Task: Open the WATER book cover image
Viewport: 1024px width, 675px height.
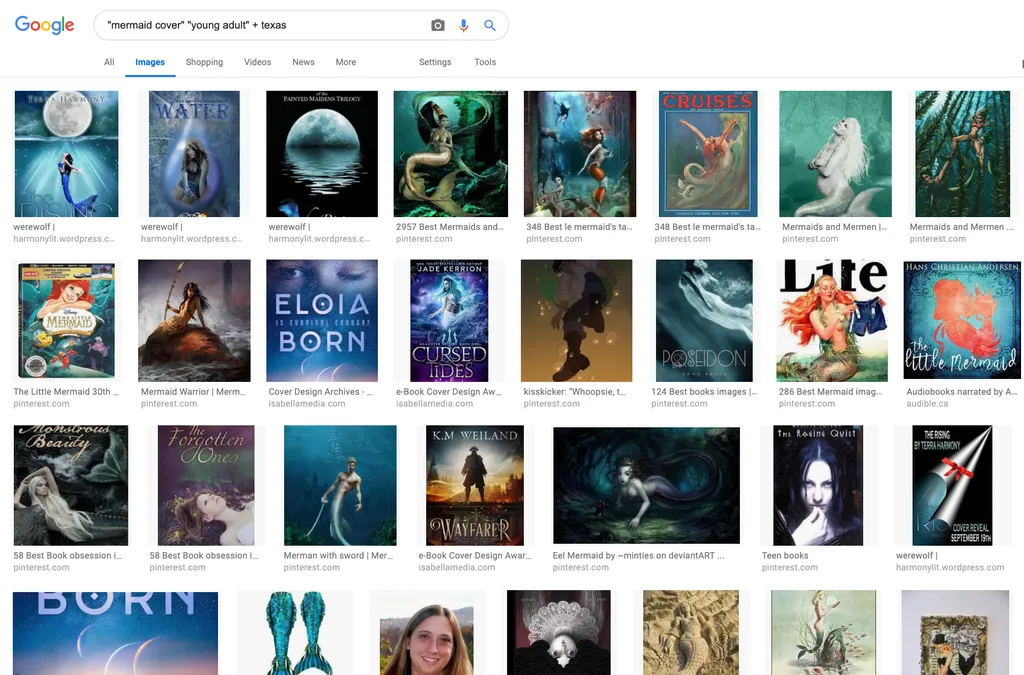Action: (194, 154)
